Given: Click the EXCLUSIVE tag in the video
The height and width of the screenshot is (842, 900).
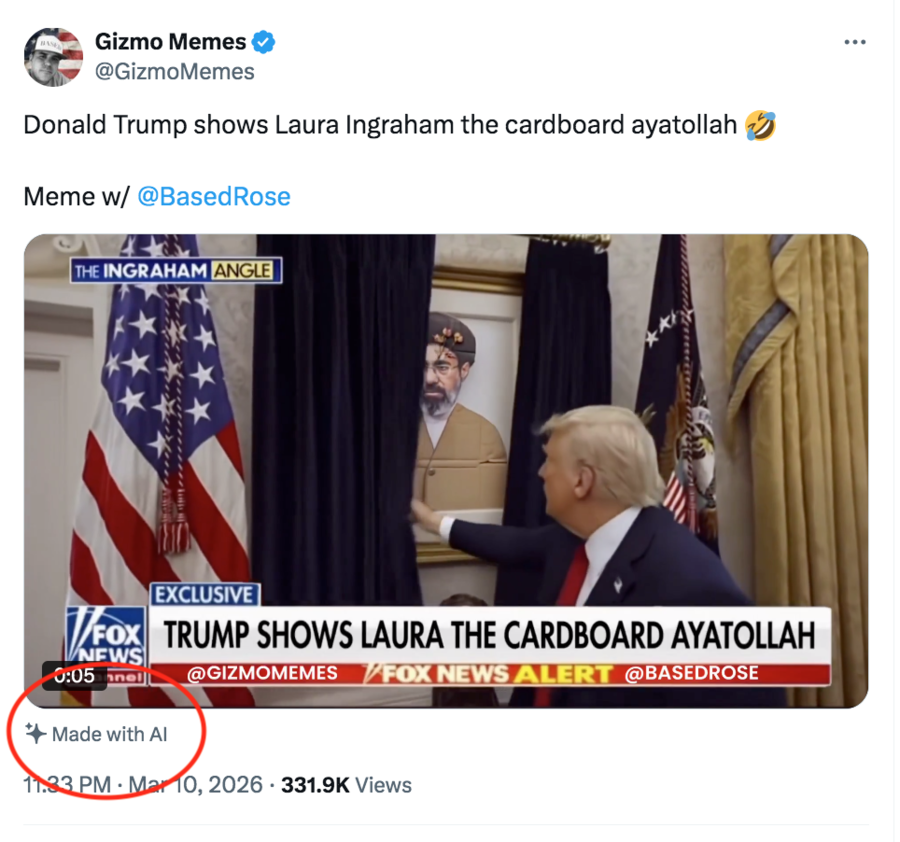Looking at the screenshot, I should tap(205, 595).
